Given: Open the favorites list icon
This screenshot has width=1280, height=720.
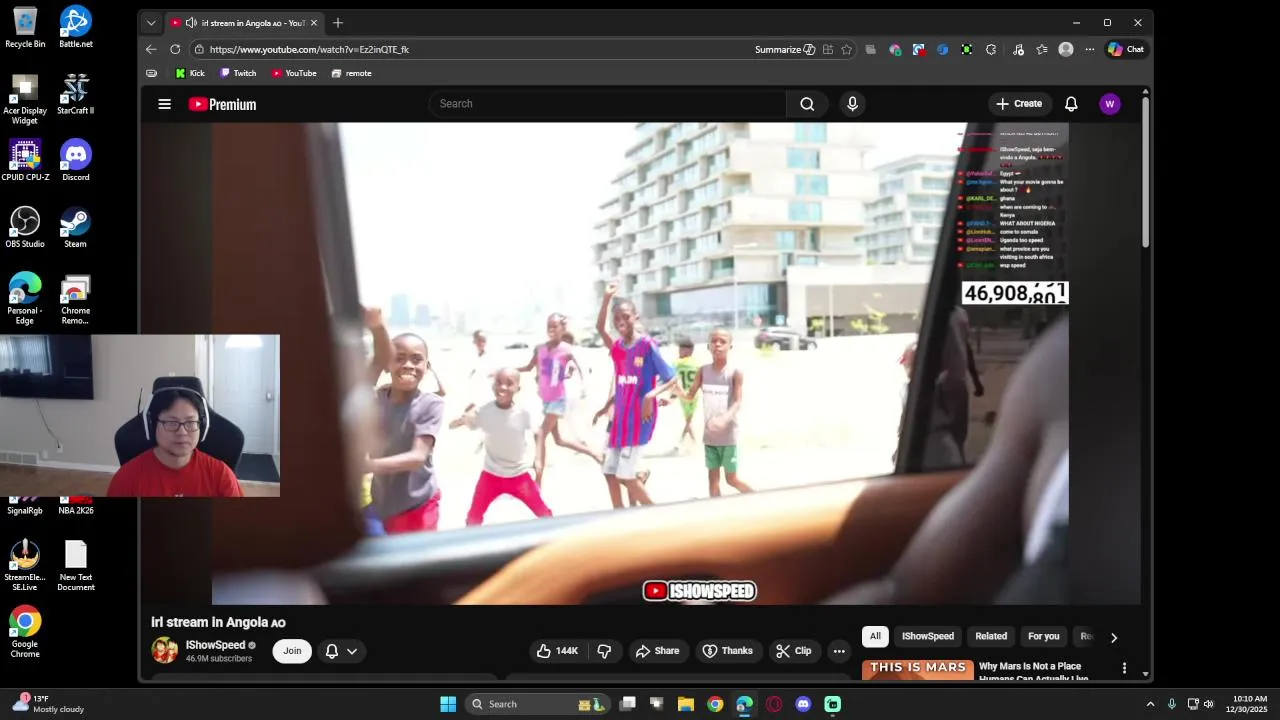Looking at the screenshot, I should [x=1042, y=49].
